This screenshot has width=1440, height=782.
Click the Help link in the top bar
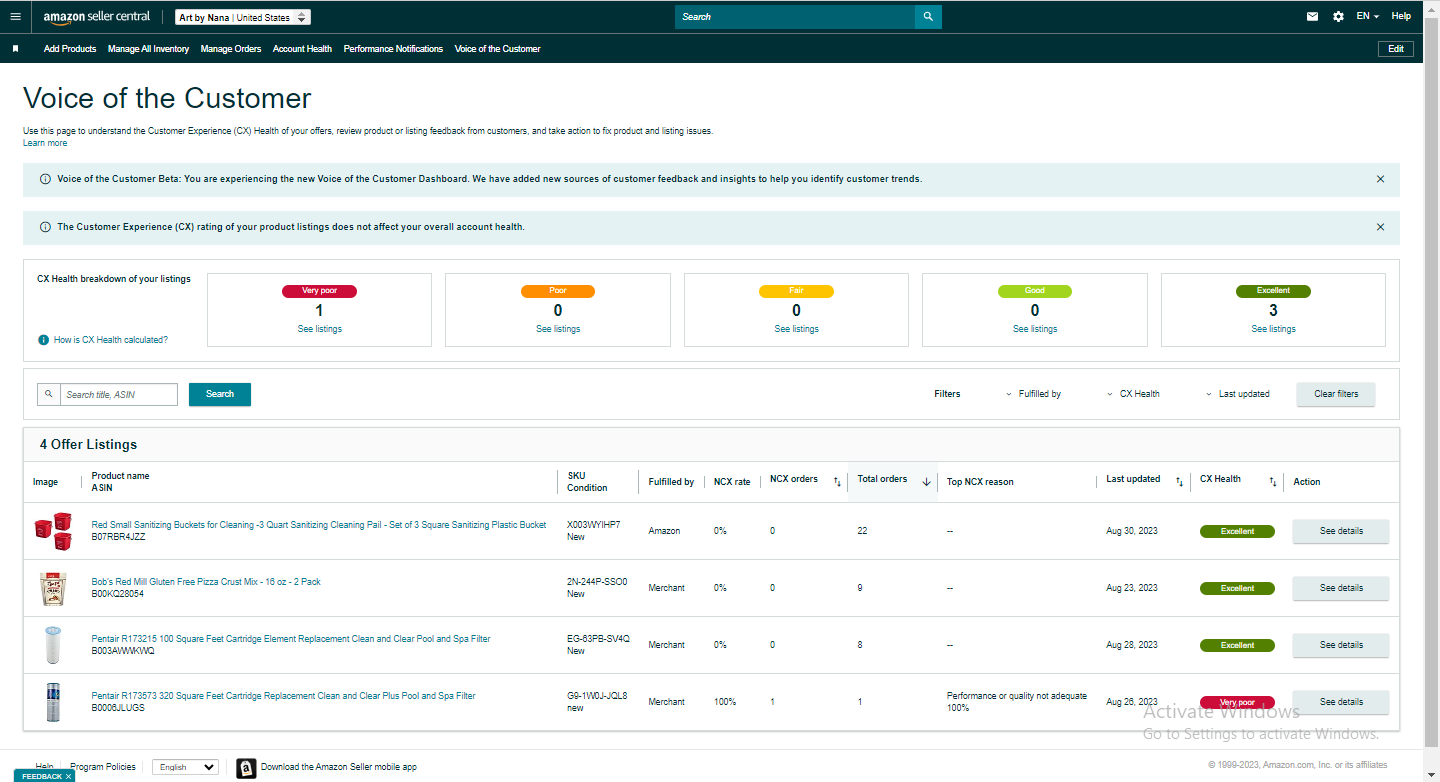pos(1401,17)
